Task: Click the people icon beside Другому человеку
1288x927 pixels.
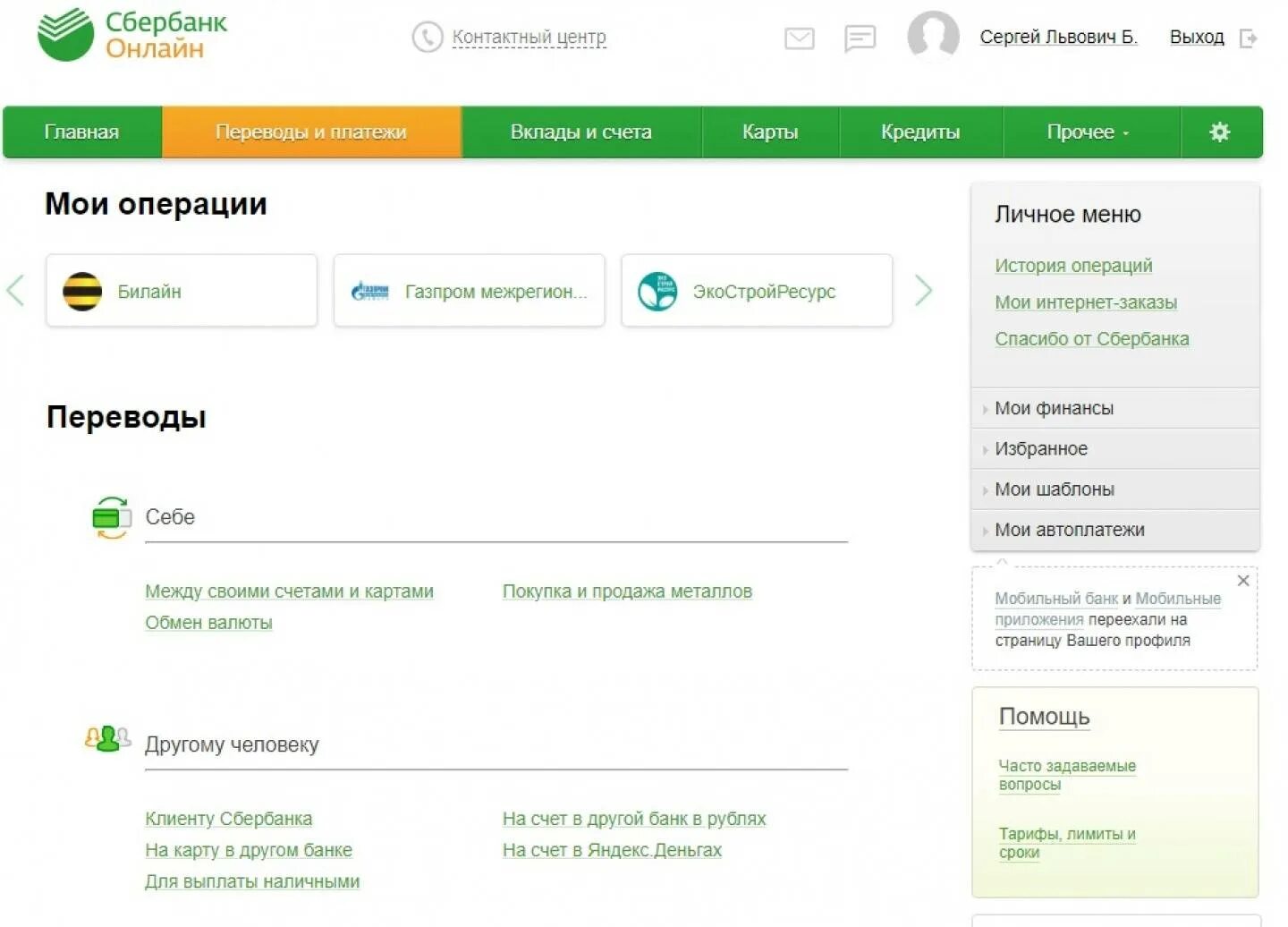Action: click(107, 739)
